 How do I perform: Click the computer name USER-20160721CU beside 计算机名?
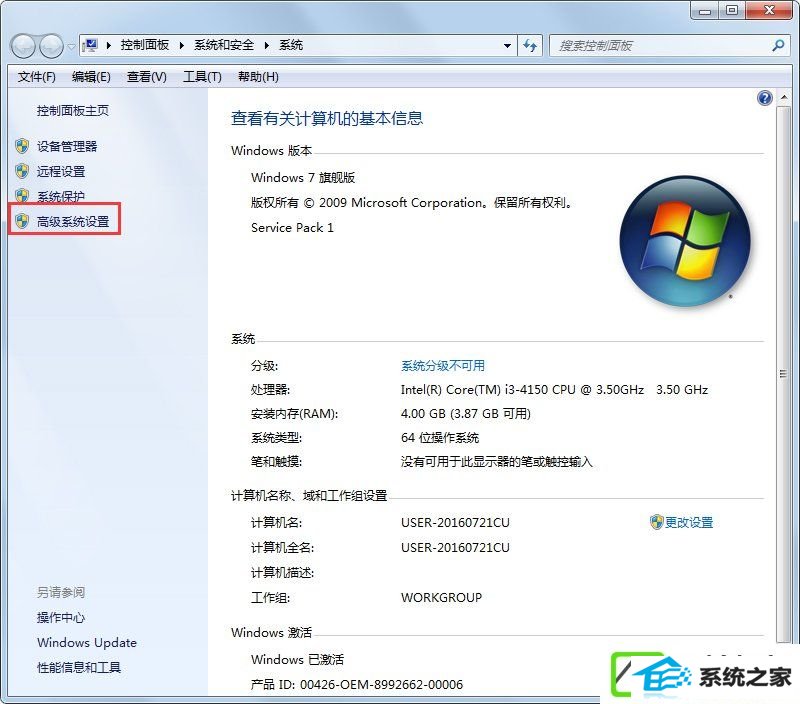[455, 522]
